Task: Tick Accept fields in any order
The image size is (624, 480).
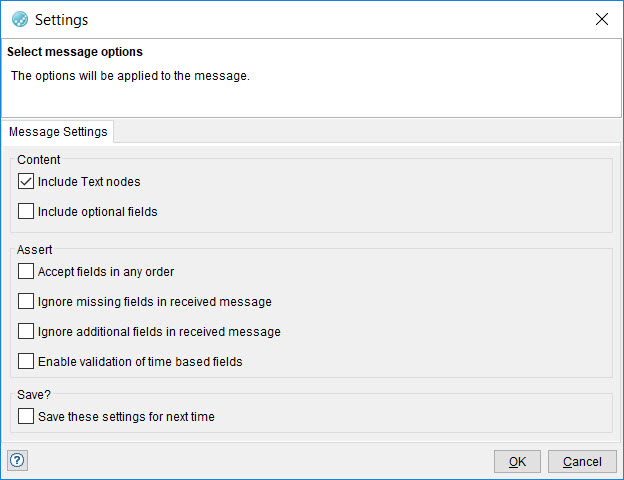Action: (26, 271)
